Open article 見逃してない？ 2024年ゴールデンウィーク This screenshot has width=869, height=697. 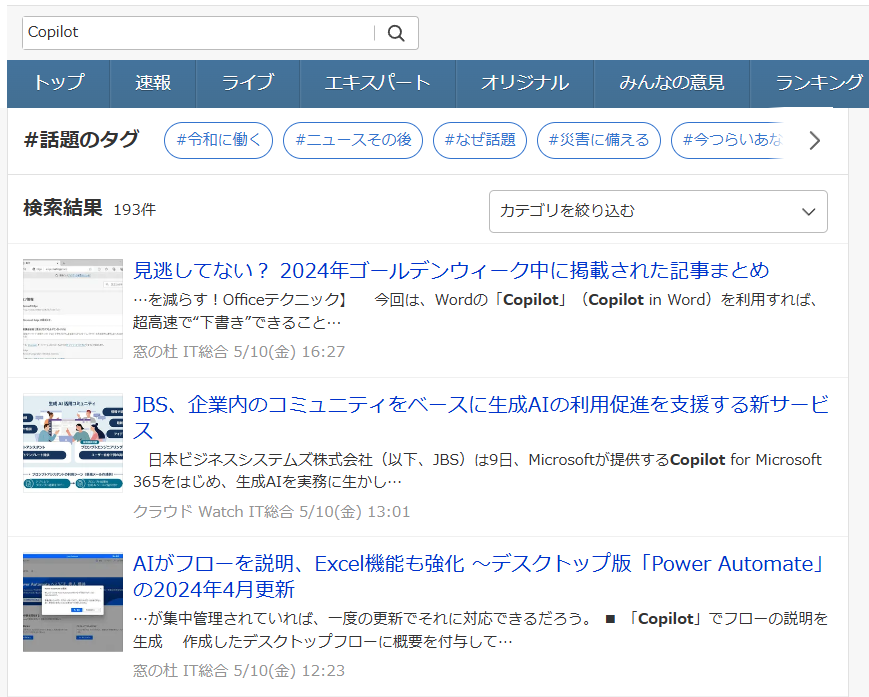(x=451, y=270)
